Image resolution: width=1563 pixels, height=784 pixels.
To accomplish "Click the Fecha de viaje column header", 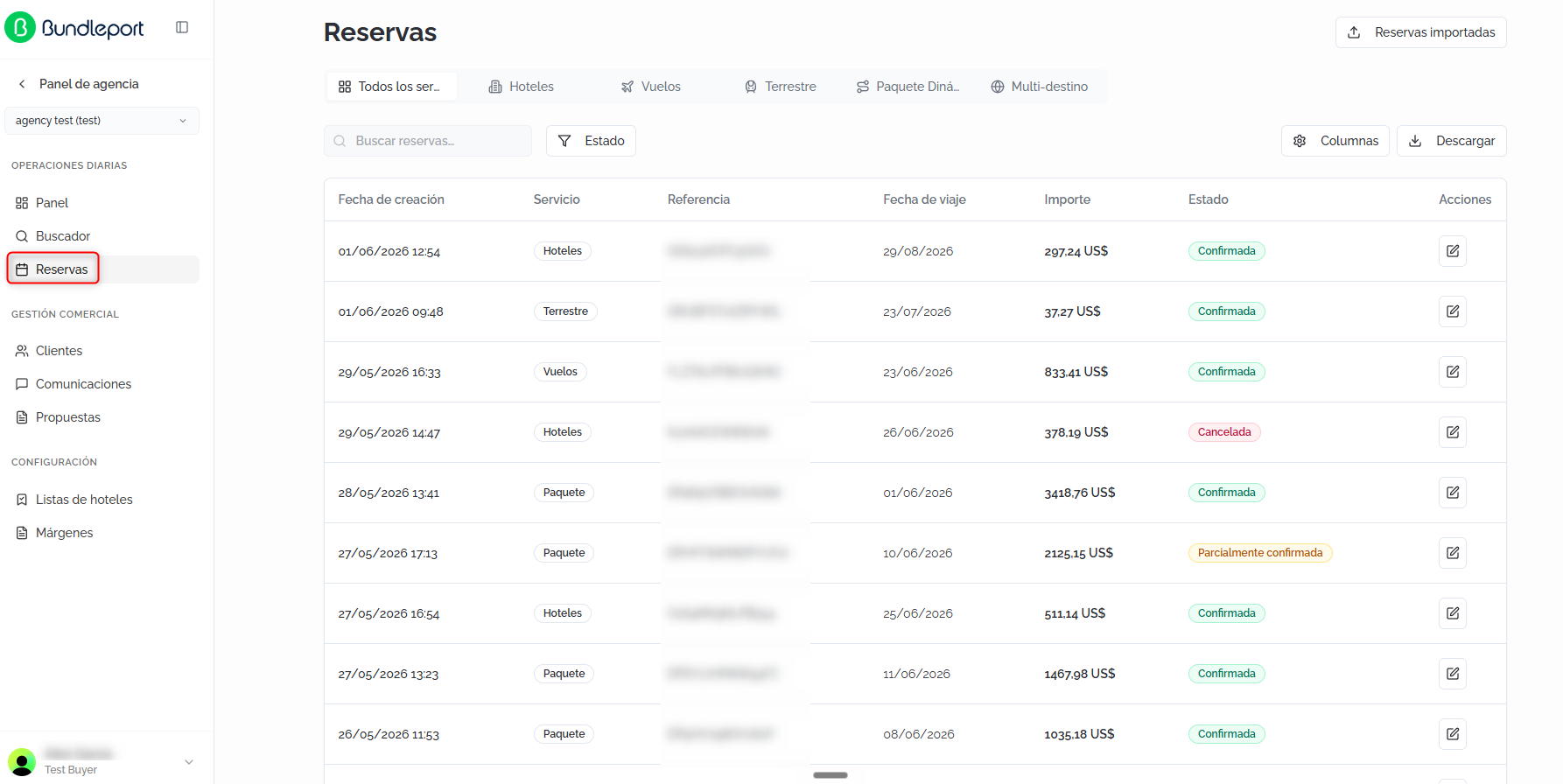I will click(x=924, y=199).
